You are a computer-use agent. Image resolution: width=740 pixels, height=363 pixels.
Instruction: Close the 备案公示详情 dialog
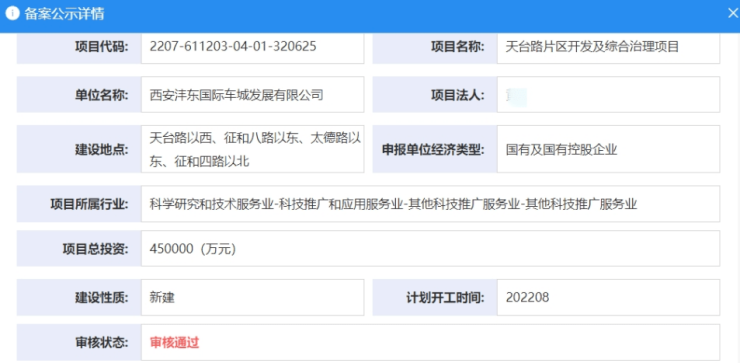click(x=733, y=13)
